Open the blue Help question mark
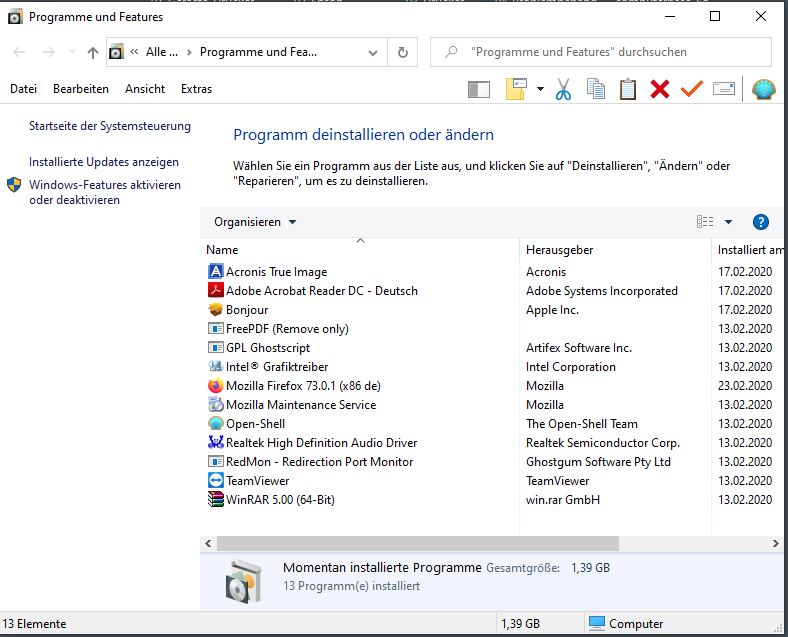 [760, 222]
